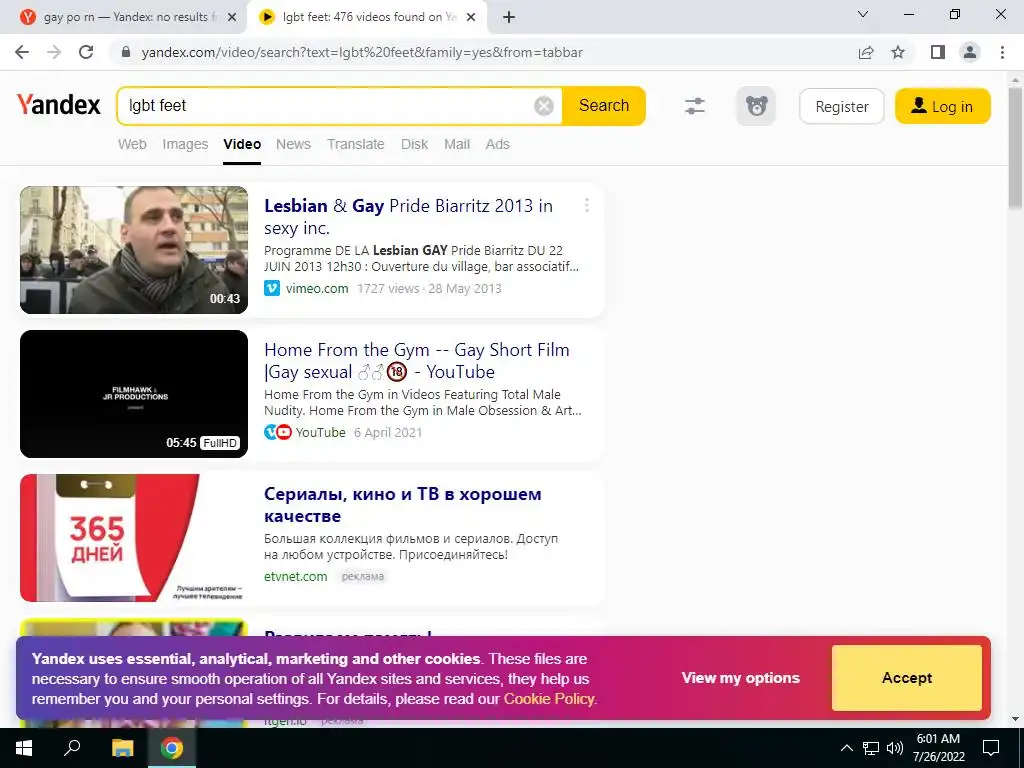The width and height of the screenshot is (1024, 768).
Task: Open Windows taskbar search
Action: tap(72, 748)
